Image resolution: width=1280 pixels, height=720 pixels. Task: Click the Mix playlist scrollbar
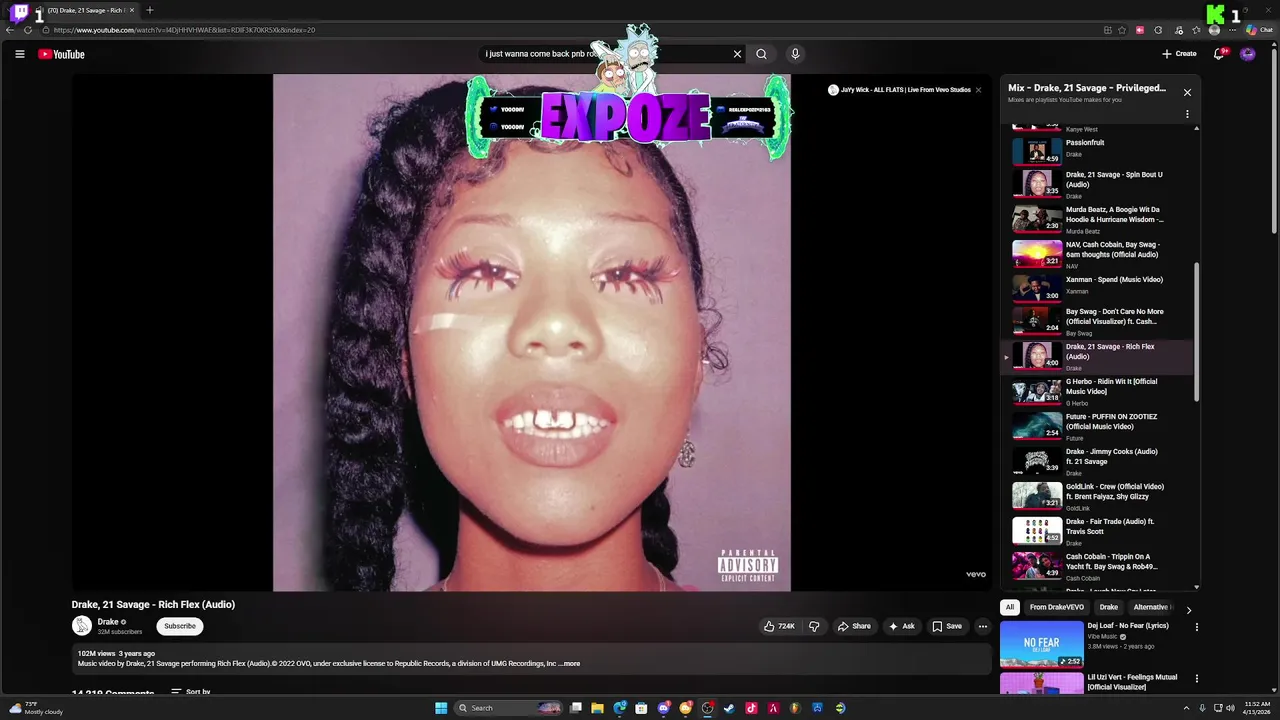[x=1196, y=332]
